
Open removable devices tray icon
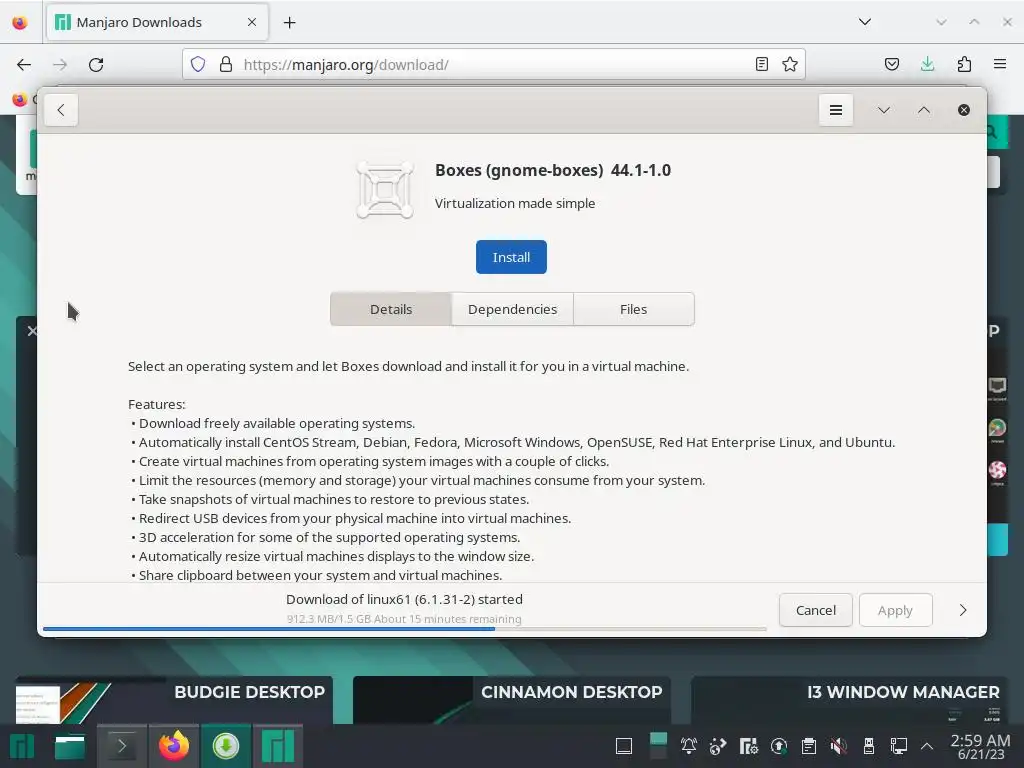click(869, 746)
